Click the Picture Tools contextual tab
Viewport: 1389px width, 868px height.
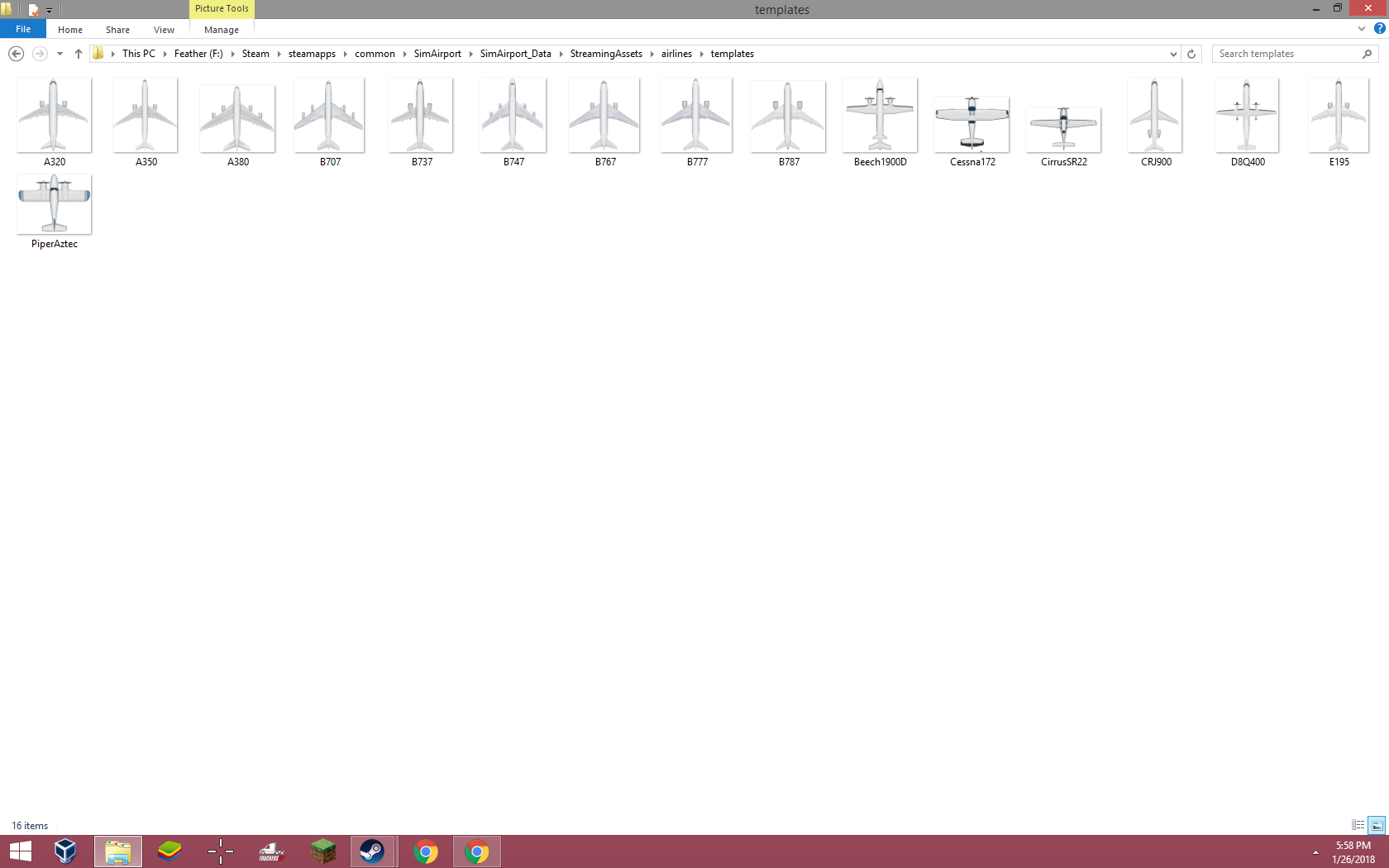click(x=222, y=8)
